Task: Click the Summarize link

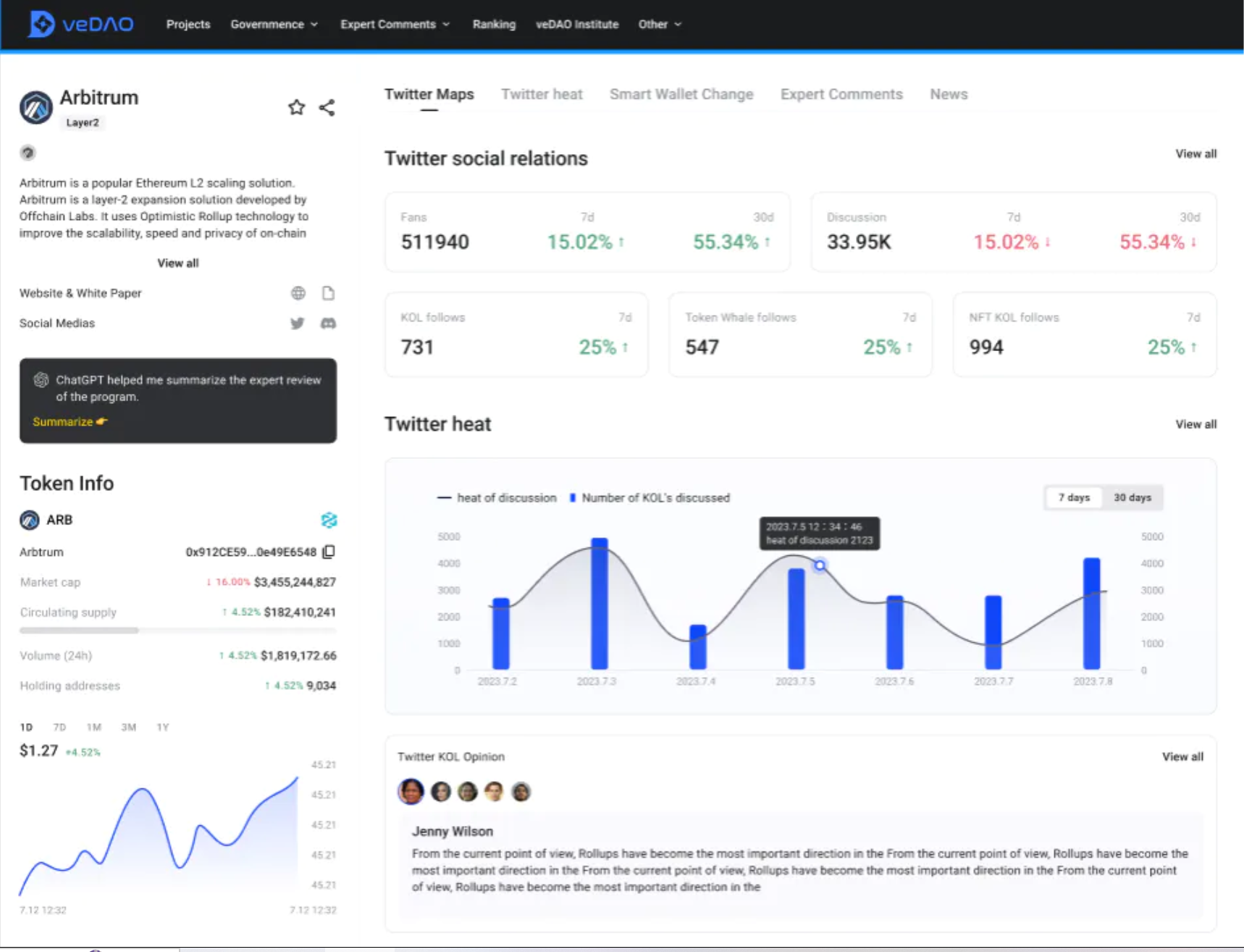Action: pyautogui.click(x=70, y=421)
